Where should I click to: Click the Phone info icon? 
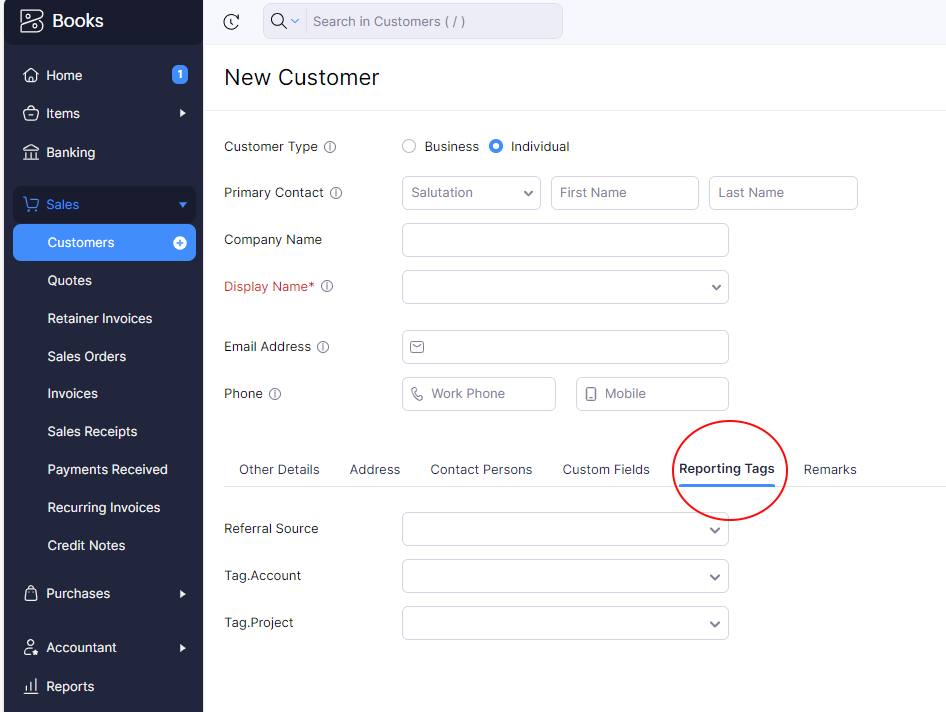coord(275,394)
